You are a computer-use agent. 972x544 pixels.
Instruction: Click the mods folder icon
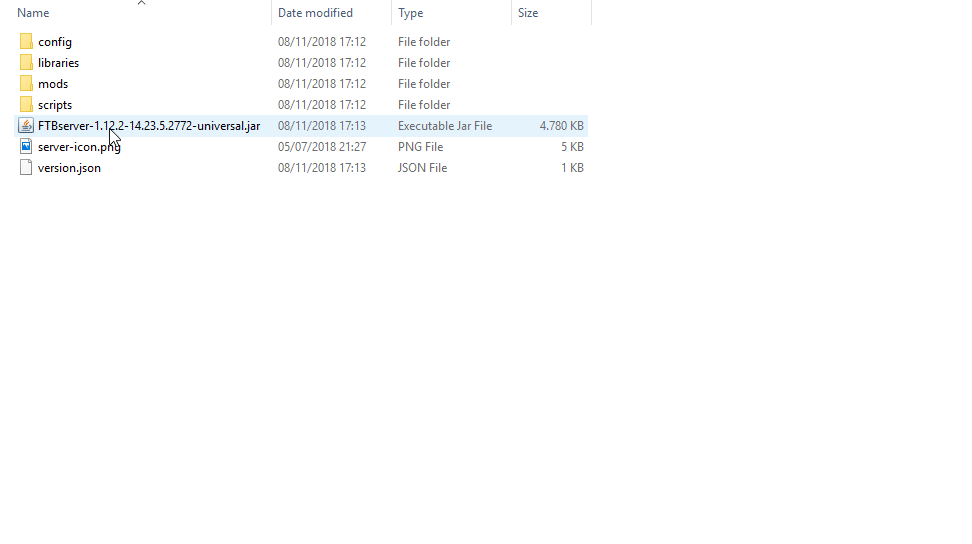click(26, 84)
